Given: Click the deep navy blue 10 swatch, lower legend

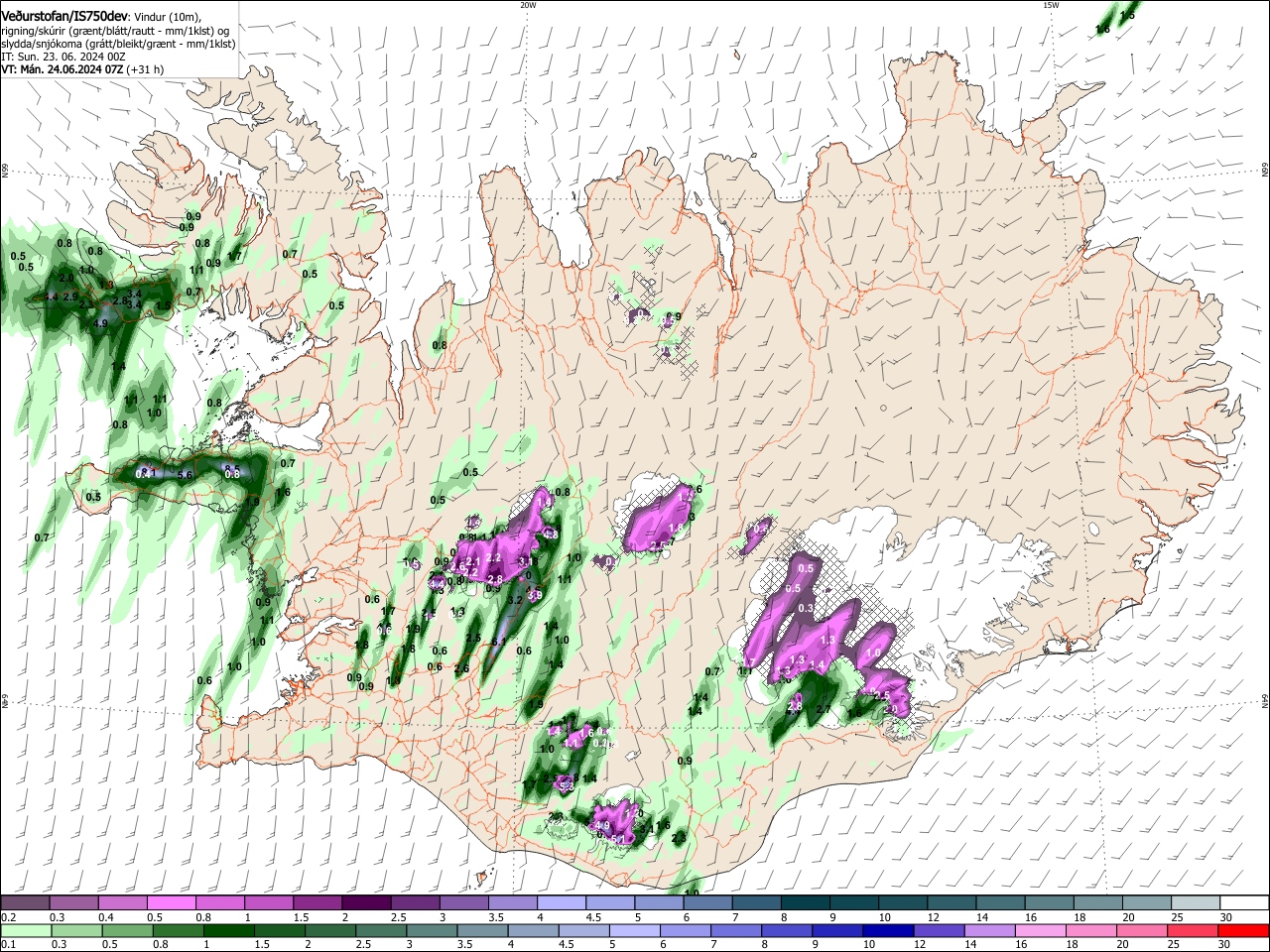Looking at the screenshot, I should tap(888, 930).
